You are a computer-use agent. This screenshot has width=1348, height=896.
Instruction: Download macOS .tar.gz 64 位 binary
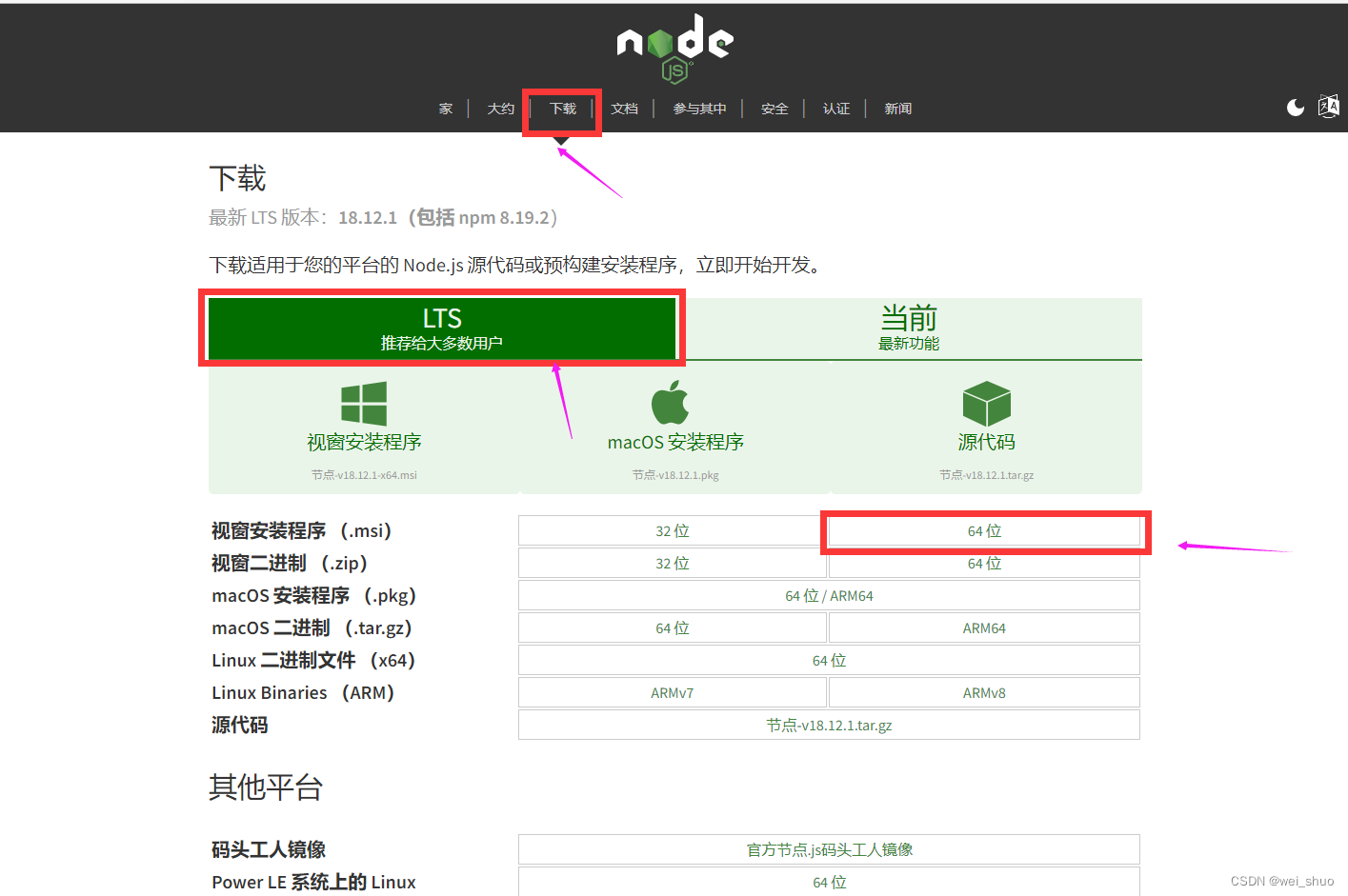673,628
